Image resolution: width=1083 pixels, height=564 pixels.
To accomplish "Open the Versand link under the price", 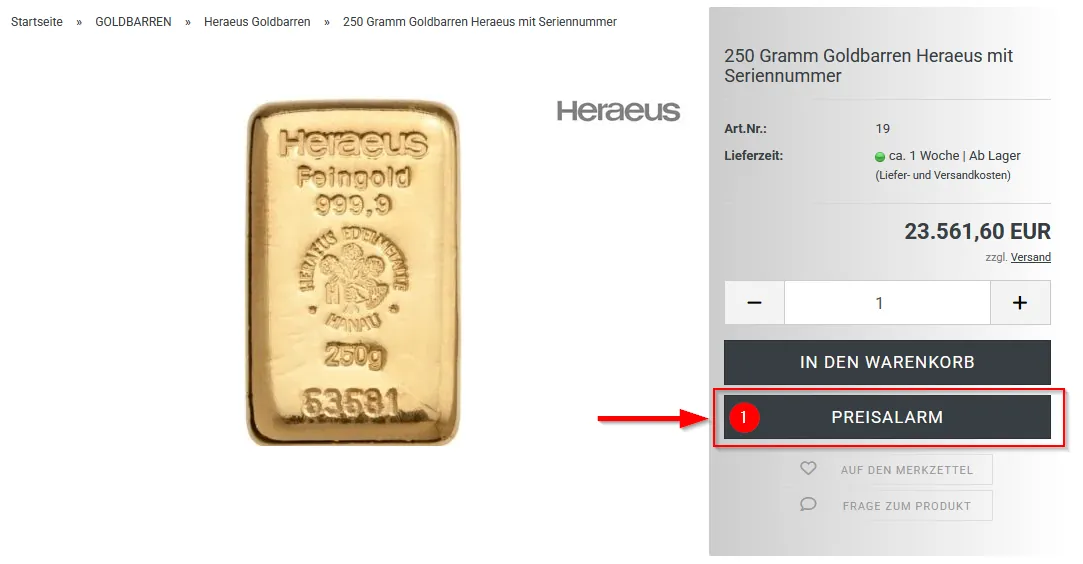I will [1031, 257].
